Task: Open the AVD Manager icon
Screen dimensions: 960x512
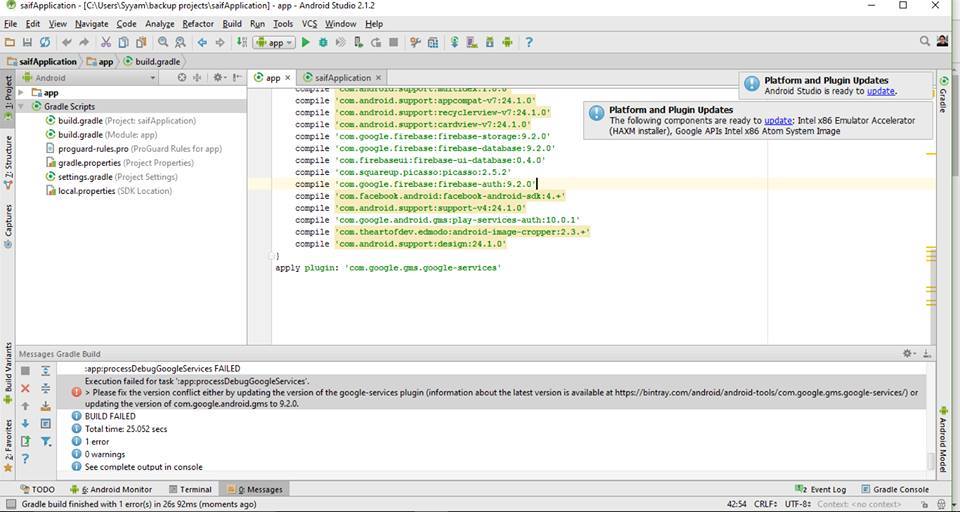Action: pyautogui.click(x=472, y=42)
